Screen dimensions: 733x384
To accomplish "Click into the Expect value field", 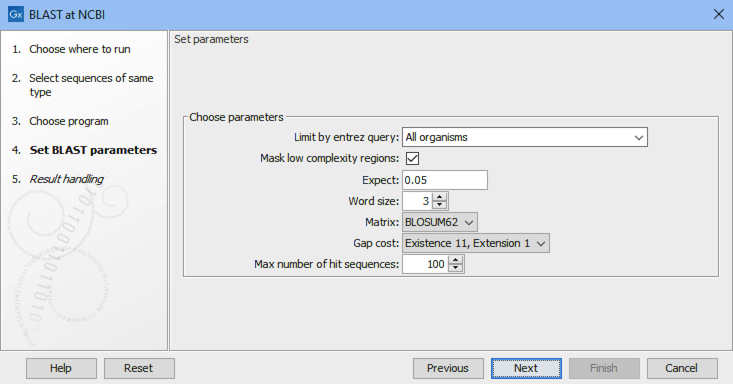I will tap(445, 180).
